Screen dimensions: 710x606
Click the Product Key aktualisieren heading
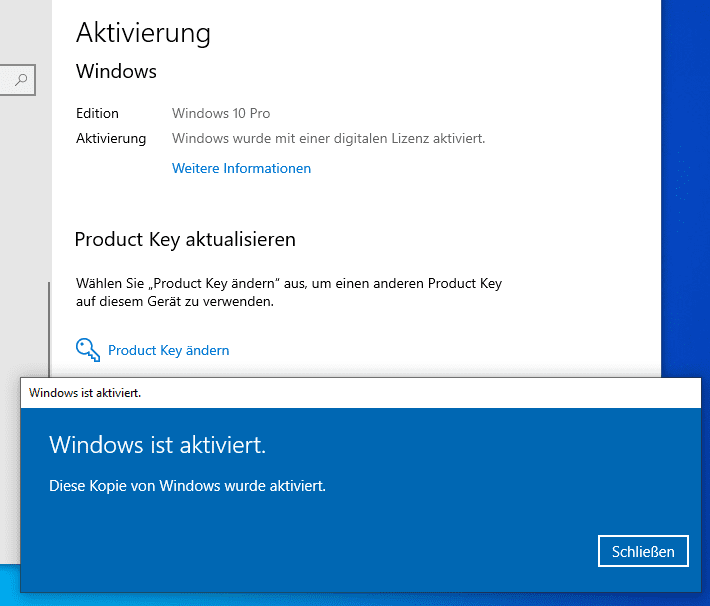(x=185, y=240)
